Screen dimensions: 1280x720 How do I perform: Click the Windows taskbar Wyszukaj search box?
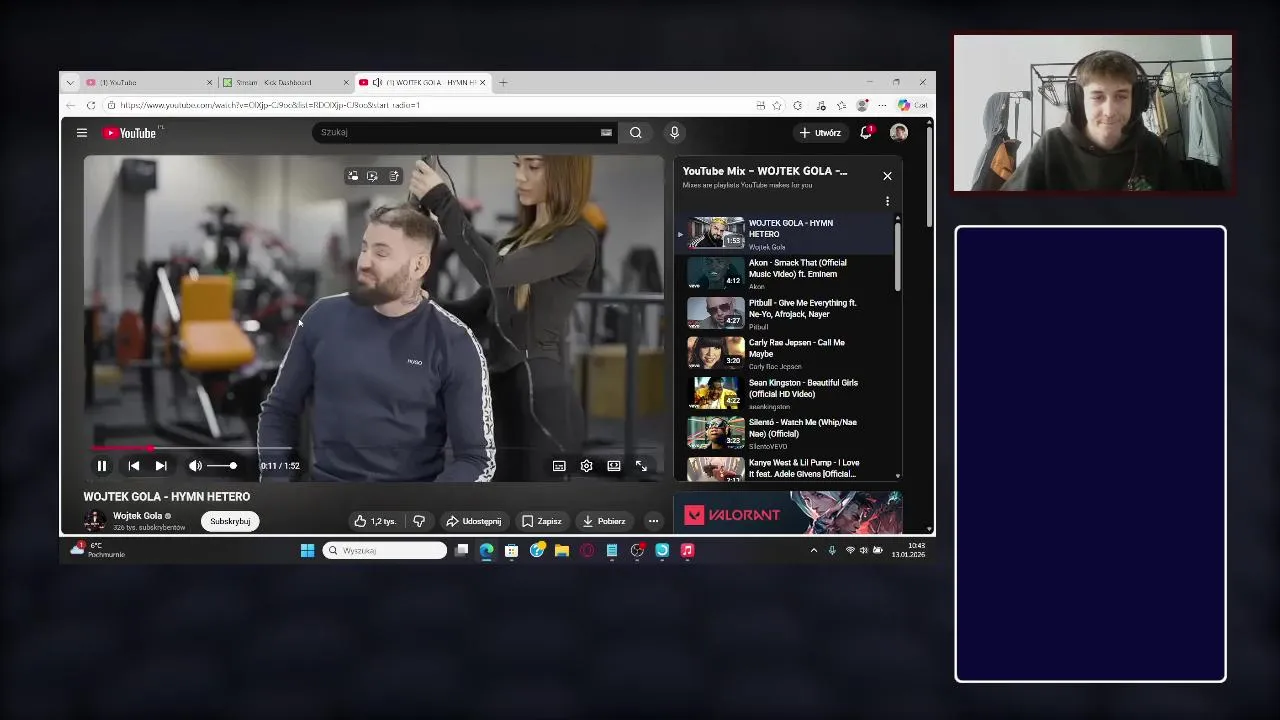pos(384,550)
